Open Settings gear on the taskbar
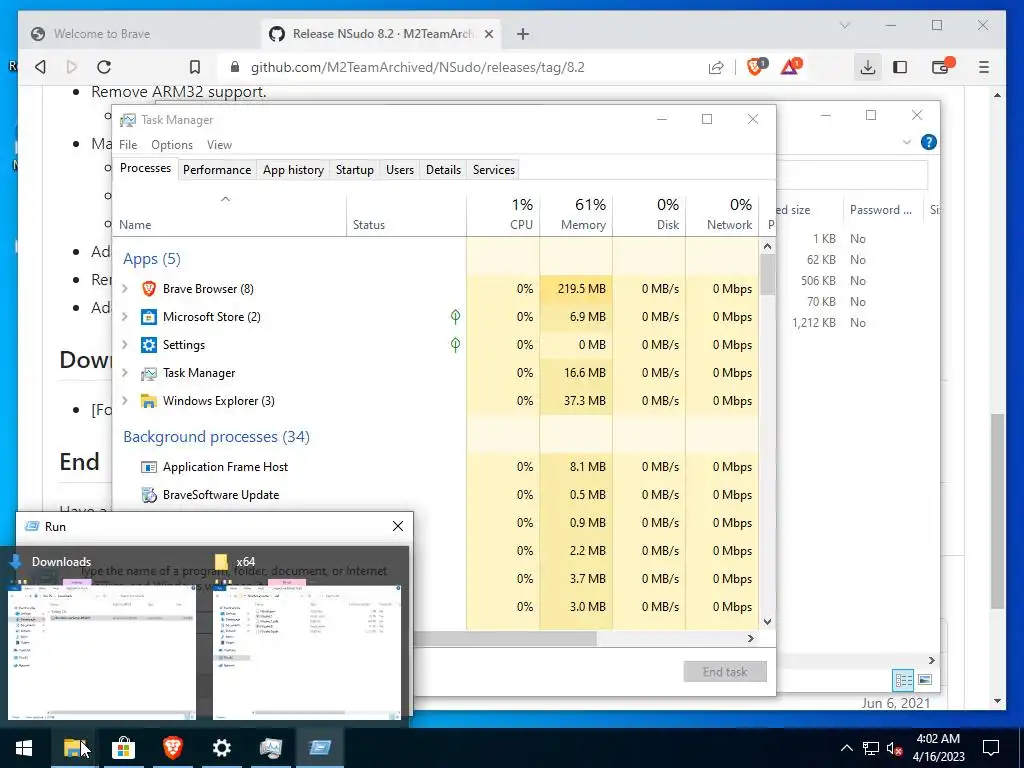Viewport: 1024px width, 768px height. (x=221, y=748)
